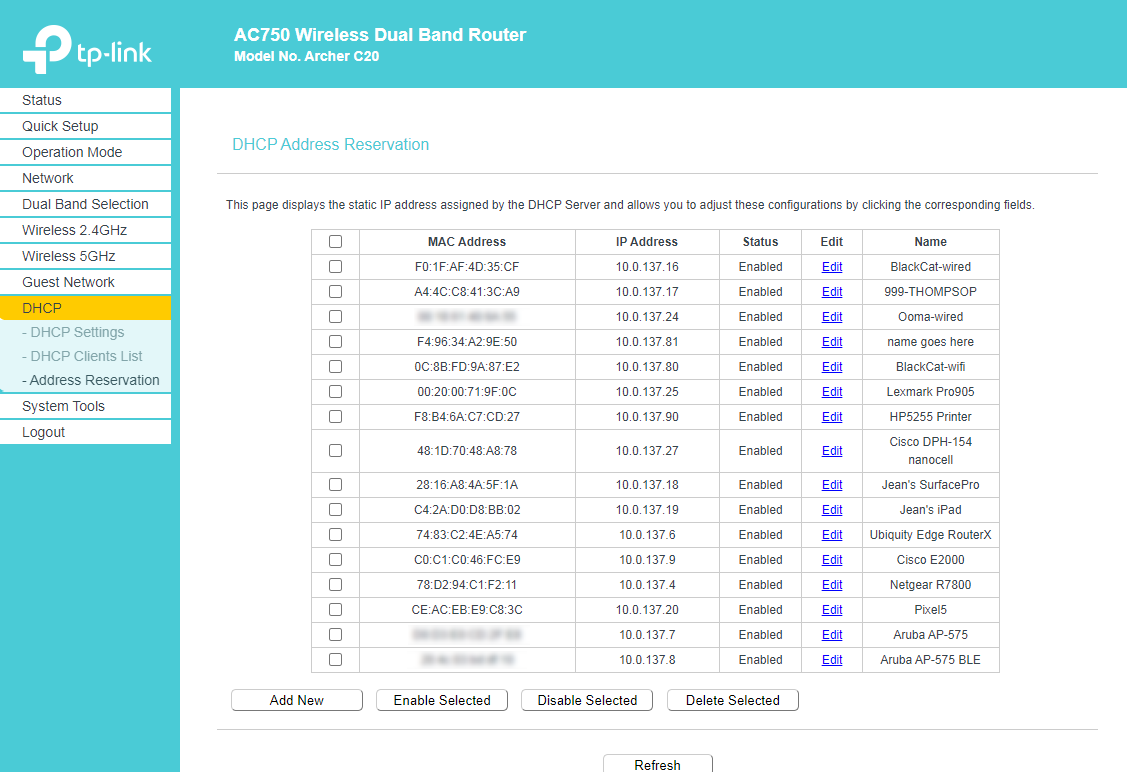Image resolution: width=1127 pixels, height=772 pixels.
Task: Edit the Pixel5 reservation
Action: pyautogui.click(x=832, y=610)
